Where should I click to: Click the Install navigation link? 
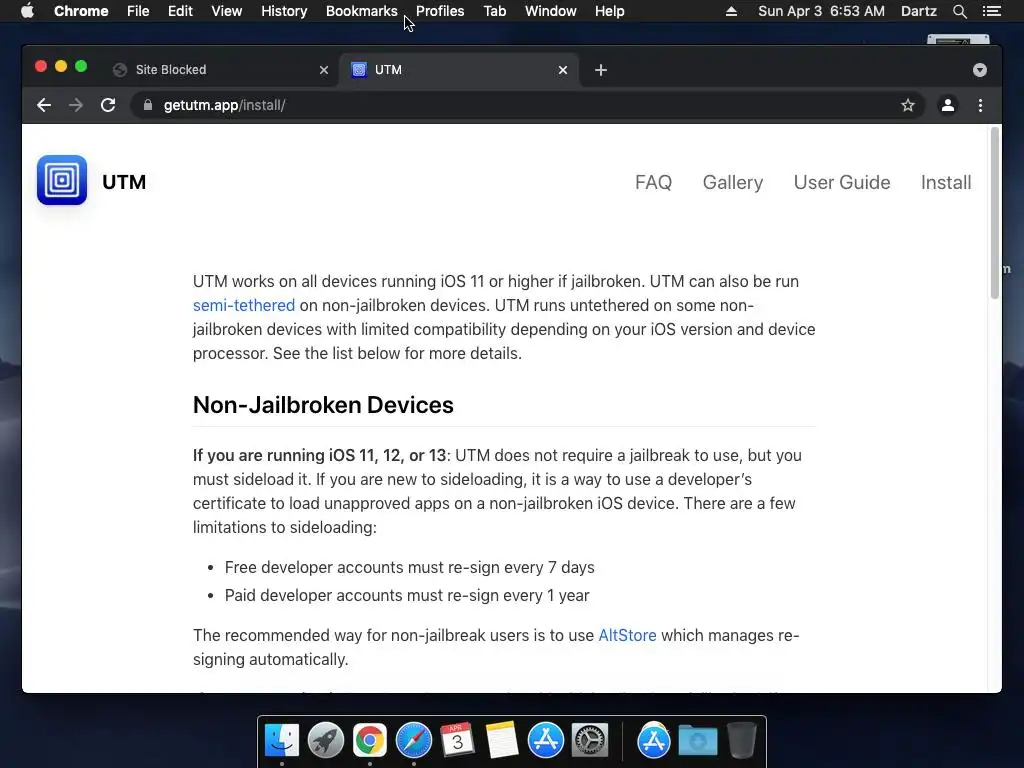(946, 182)
